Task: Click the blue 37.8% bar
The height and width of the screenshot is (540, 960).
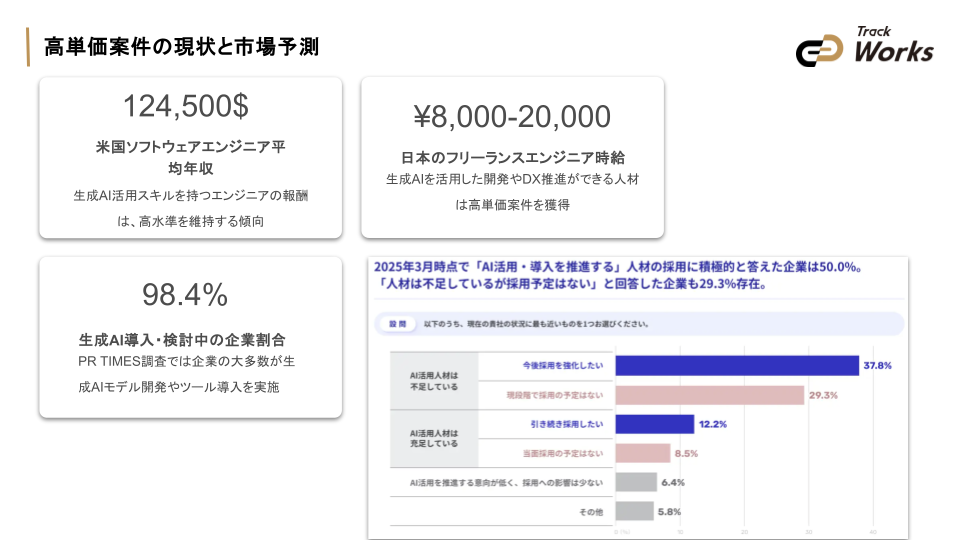Action: click(x=737, y=366)
